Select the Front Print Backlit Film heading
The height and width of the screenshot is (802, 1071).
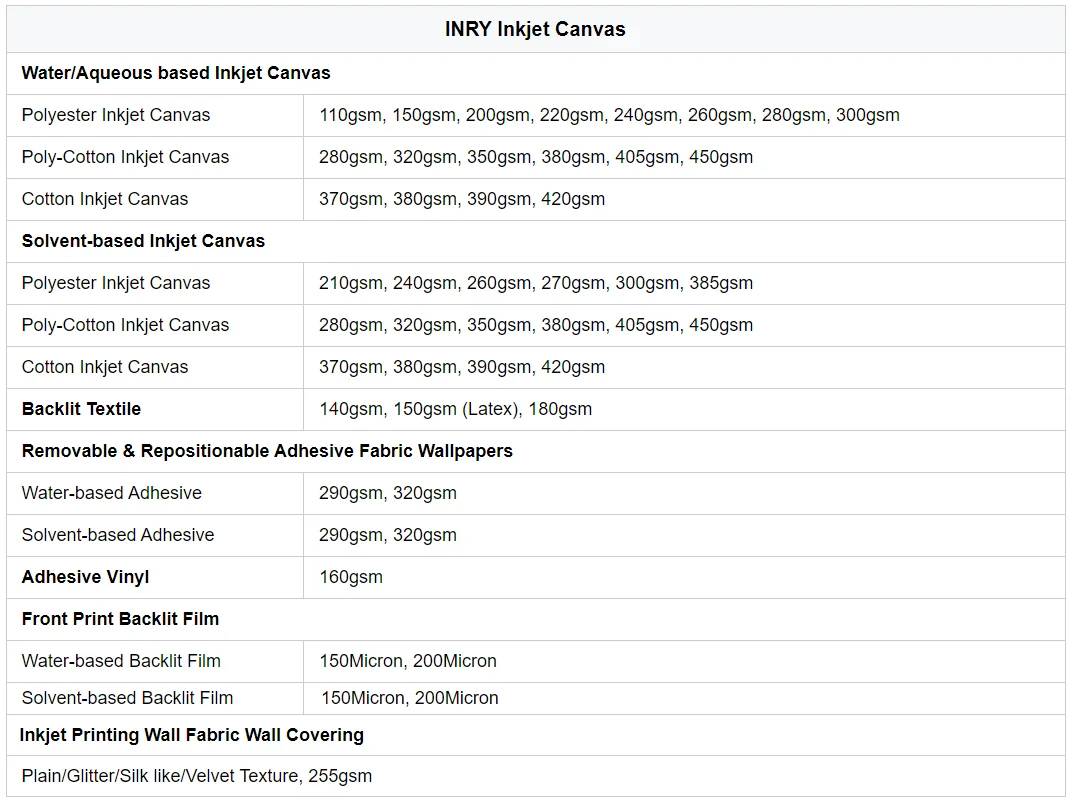(x=120, y=619)
